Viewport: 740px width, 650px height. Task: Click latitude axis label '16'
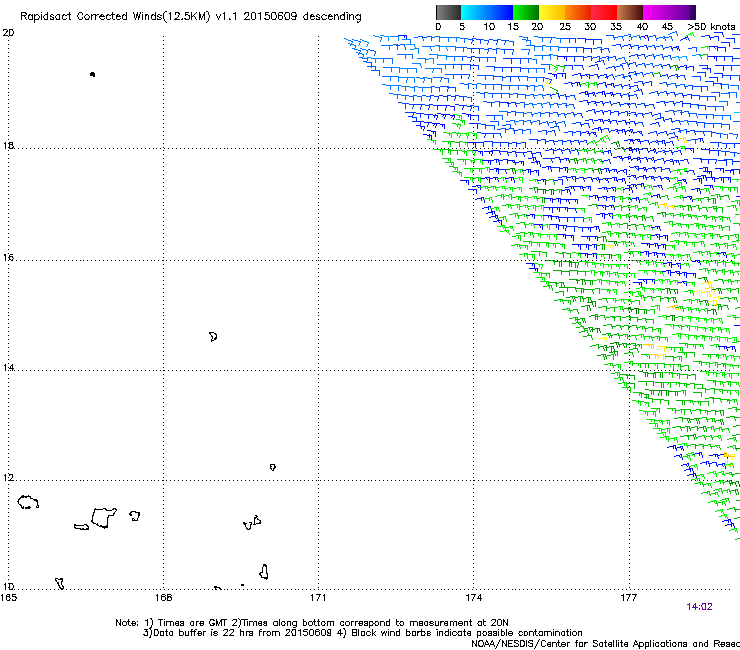coord(8,257)
